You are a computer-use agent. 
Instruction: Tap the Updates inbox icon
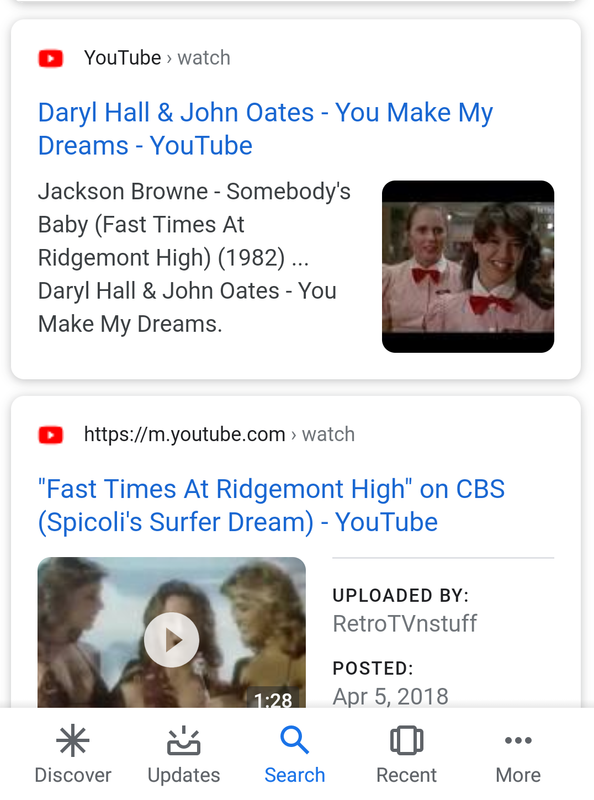click(184, 740)
